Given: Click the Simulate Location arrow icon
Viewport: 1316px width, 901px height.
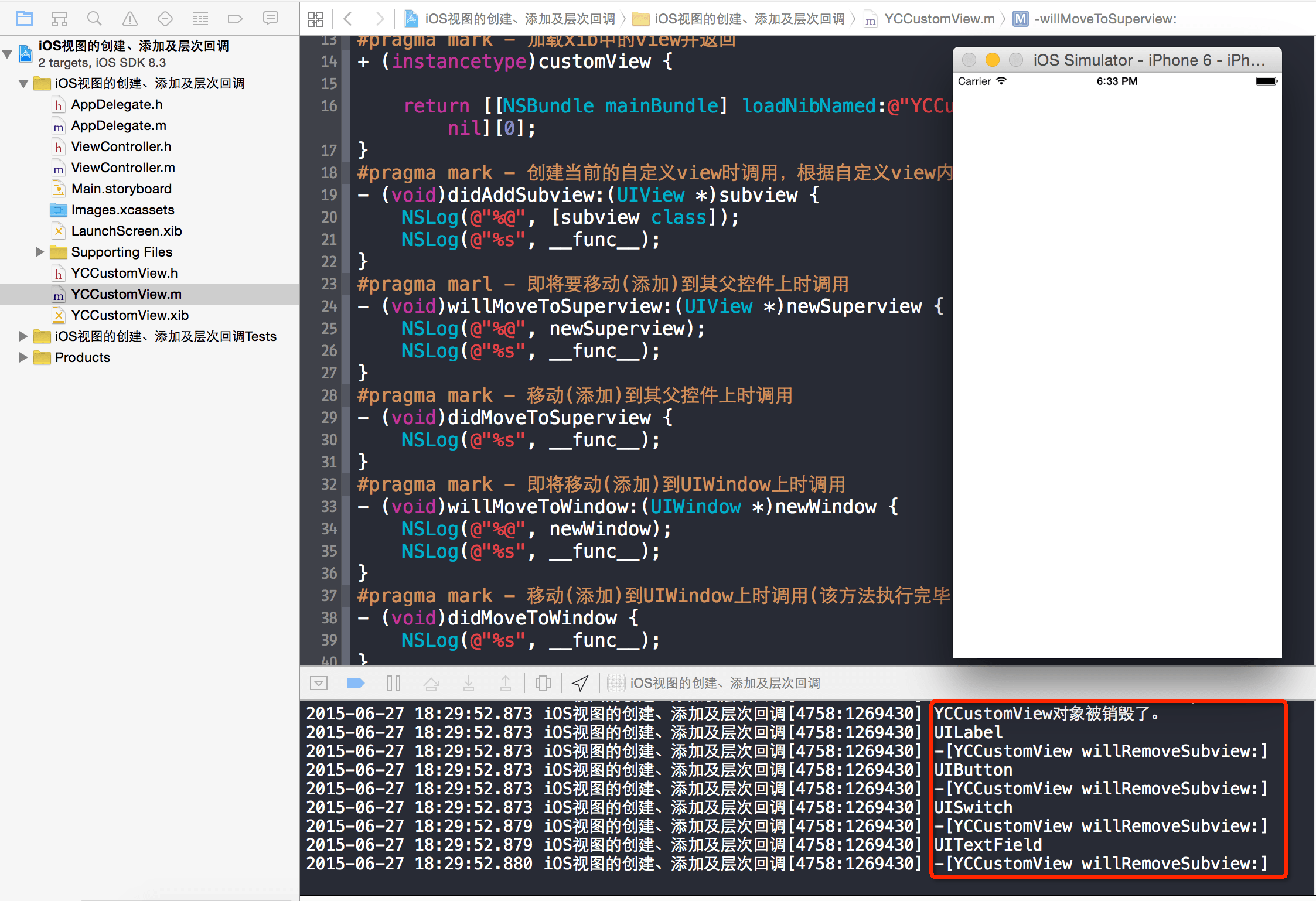Looking at the screenshot, I should pyautogui.click(x=580, y=683).
